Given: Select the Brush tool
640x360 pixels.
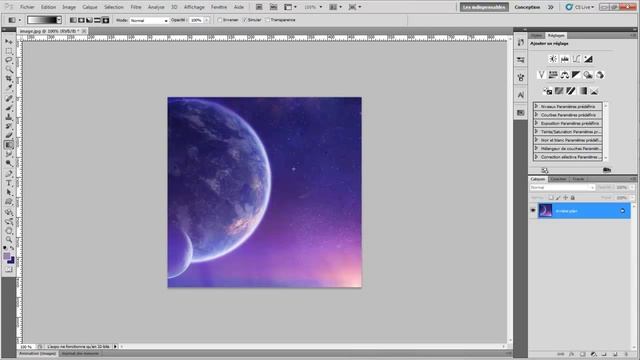Looking at the screenshot, I should pos(9,108).
